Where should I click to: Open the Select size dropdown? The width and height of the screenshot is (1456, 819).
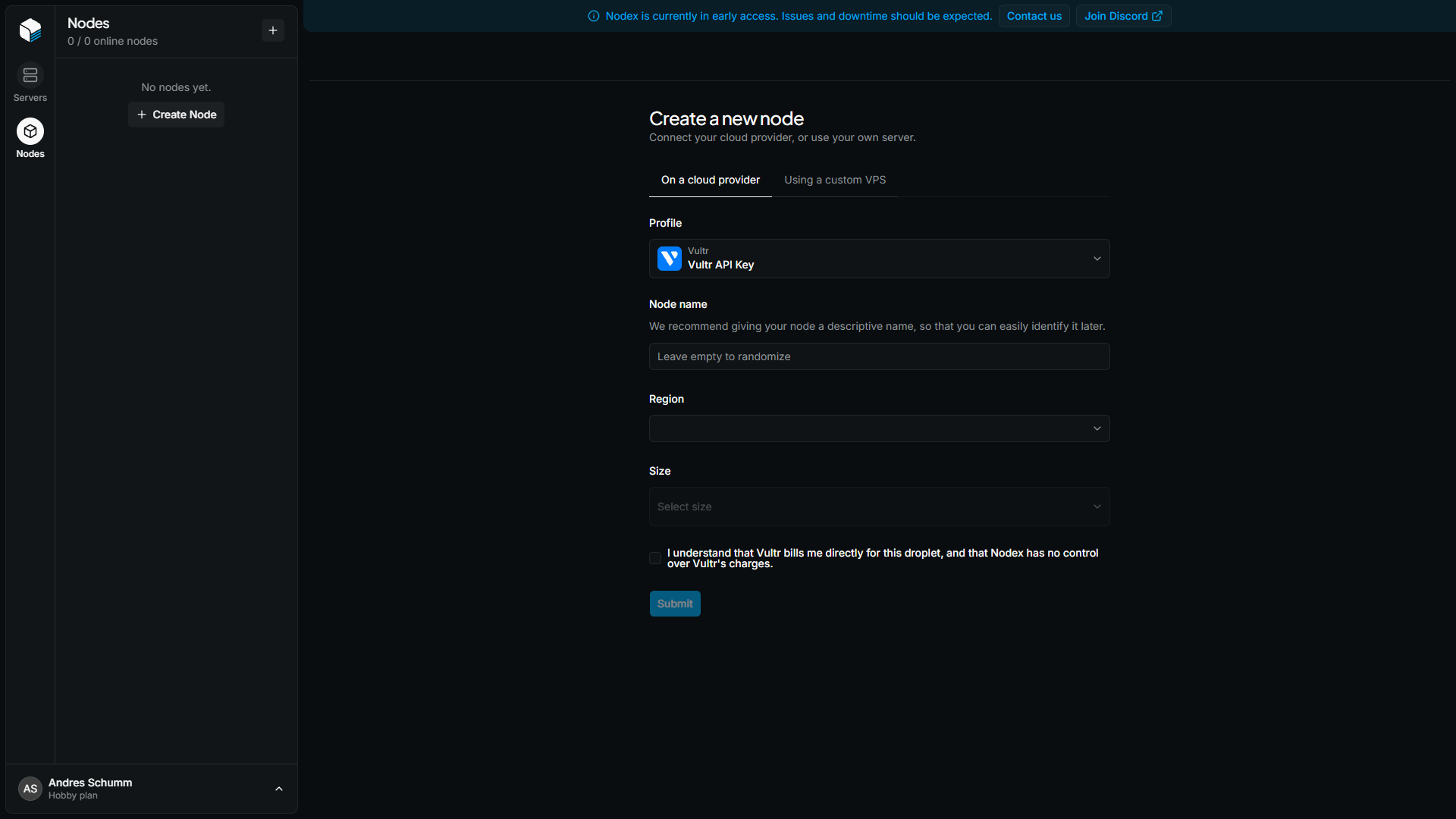click(880, 507)
